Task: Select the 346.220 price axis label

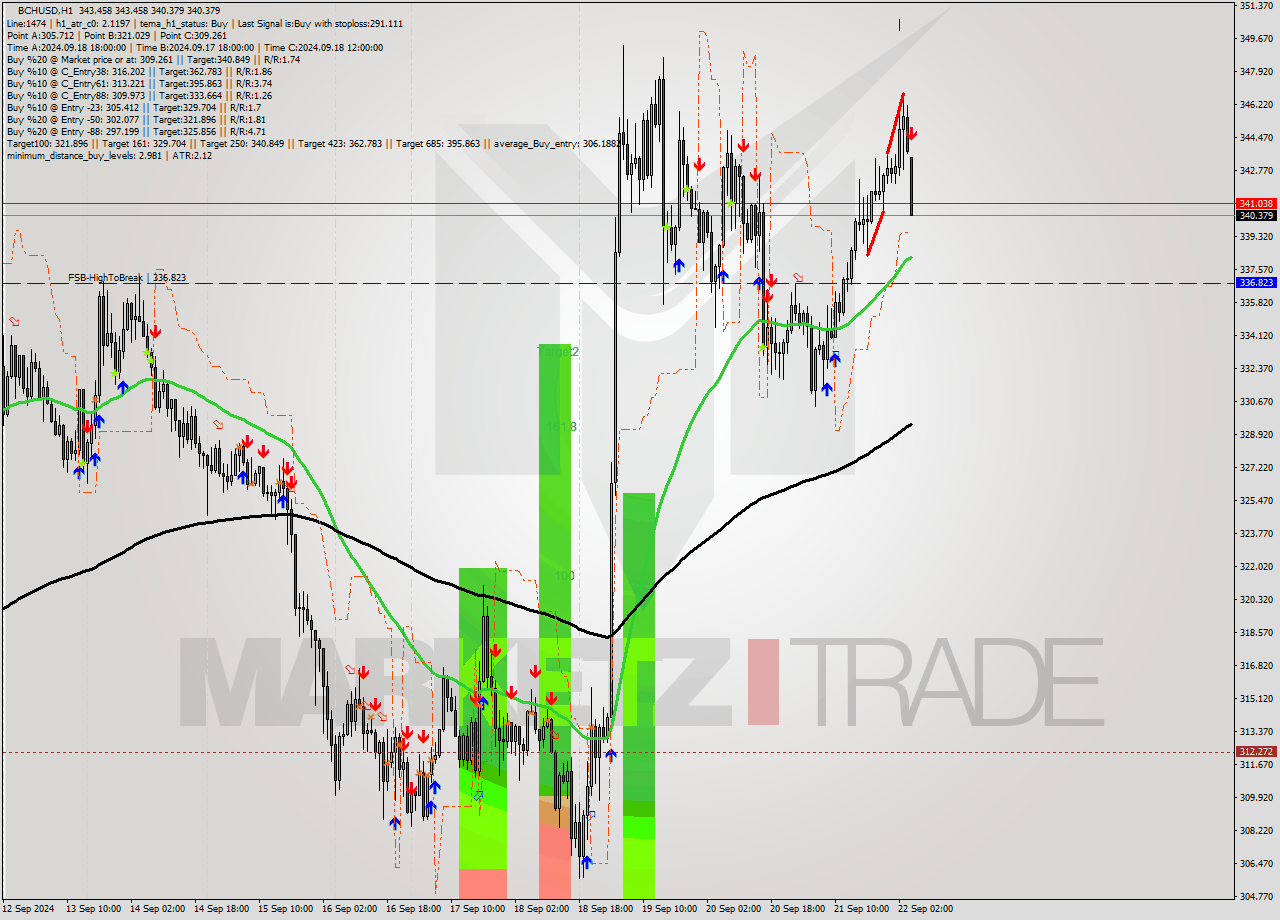Action: click(1256, 104)
